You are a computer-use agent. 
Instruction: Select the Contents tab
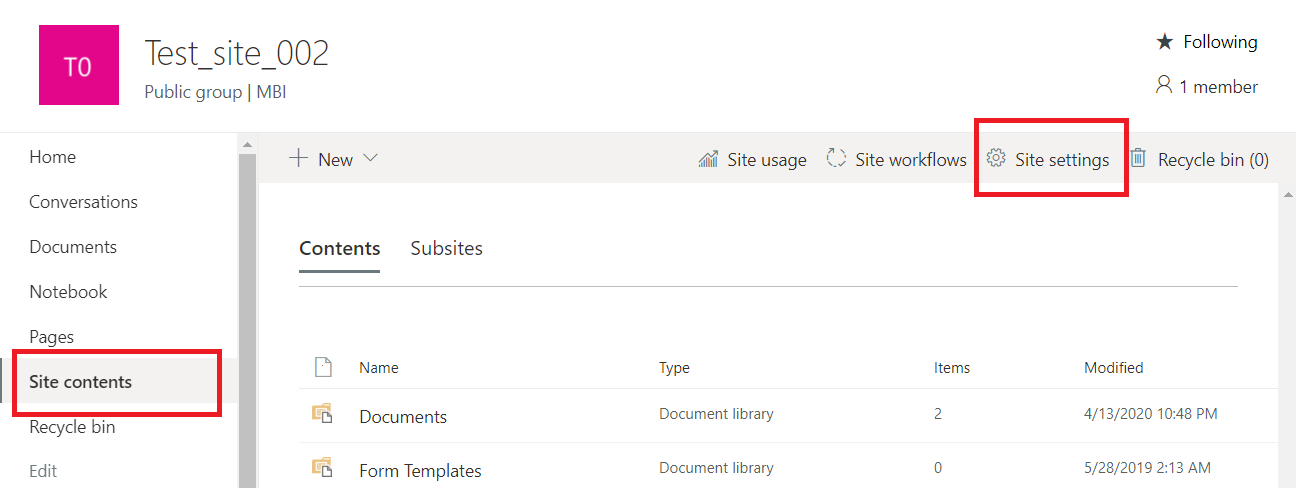point(339,249)
